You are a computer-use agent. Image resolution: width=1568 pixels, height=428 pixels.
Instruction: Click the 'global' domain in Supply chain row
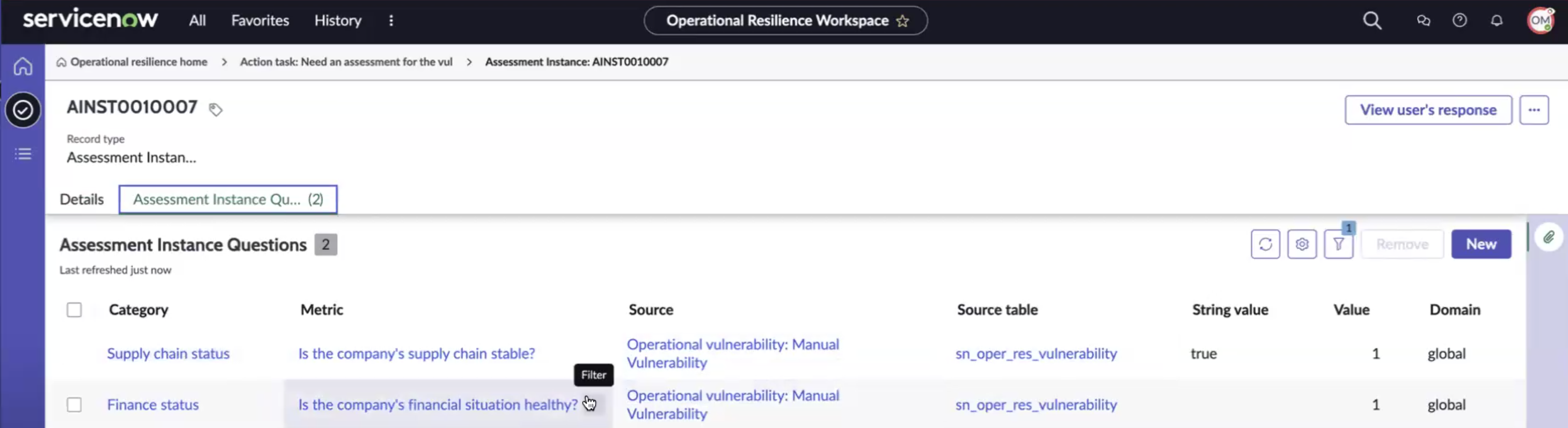[1446, 354]
